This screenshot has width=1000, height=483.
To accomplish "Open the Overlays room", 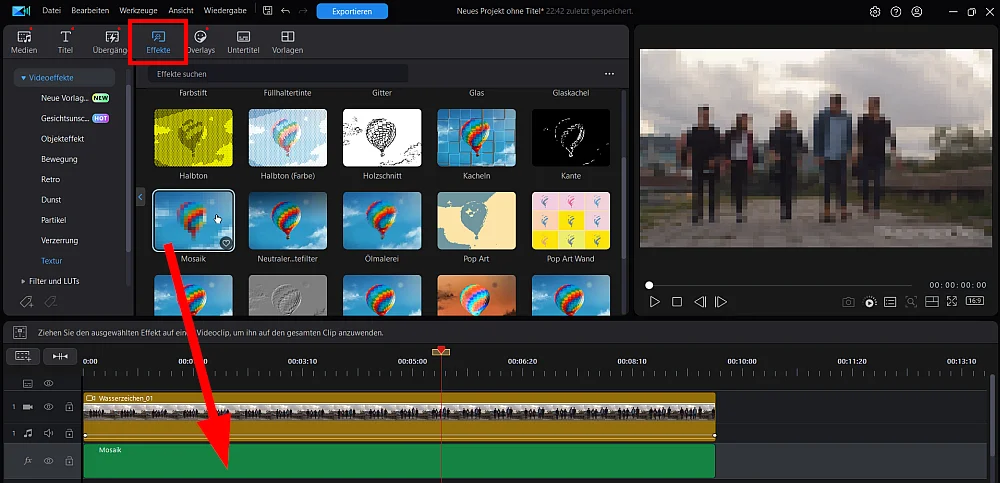I will [x=200, y=41].
